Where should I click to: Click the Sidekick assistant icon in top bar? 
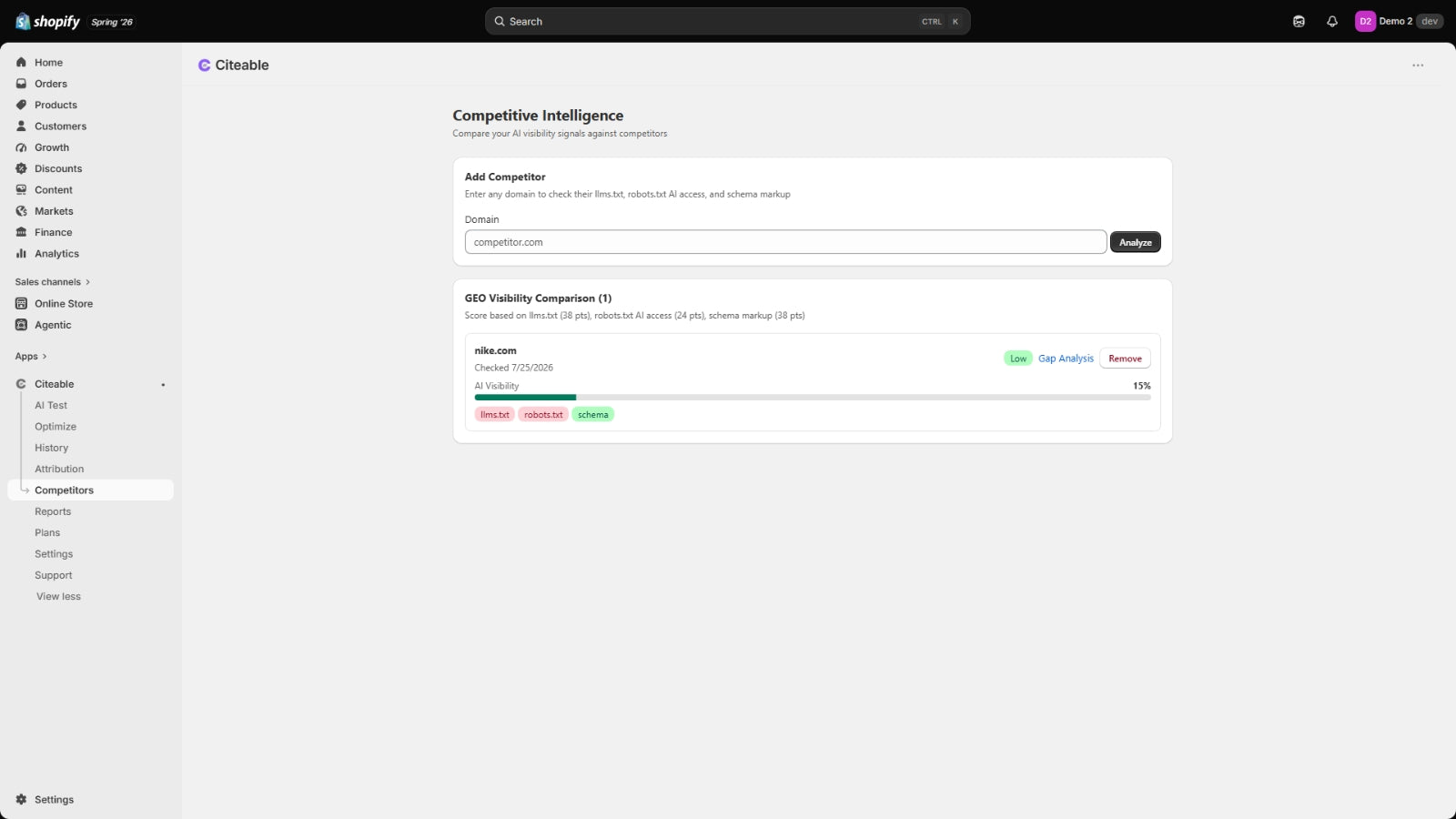pos(1299,22)
